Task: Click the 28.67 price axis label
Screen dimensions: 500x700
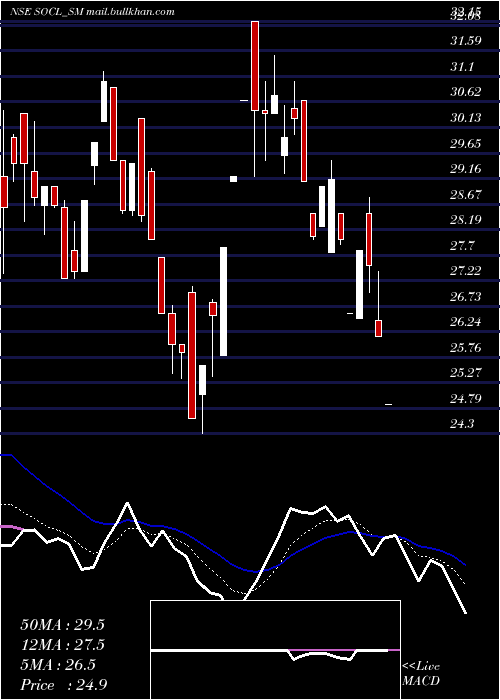Action: tap(466, 194)
